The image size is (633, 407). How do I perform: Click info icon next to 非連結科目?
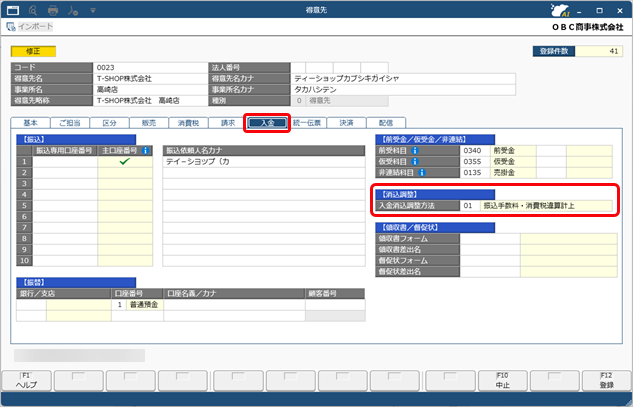pos(422,172)
